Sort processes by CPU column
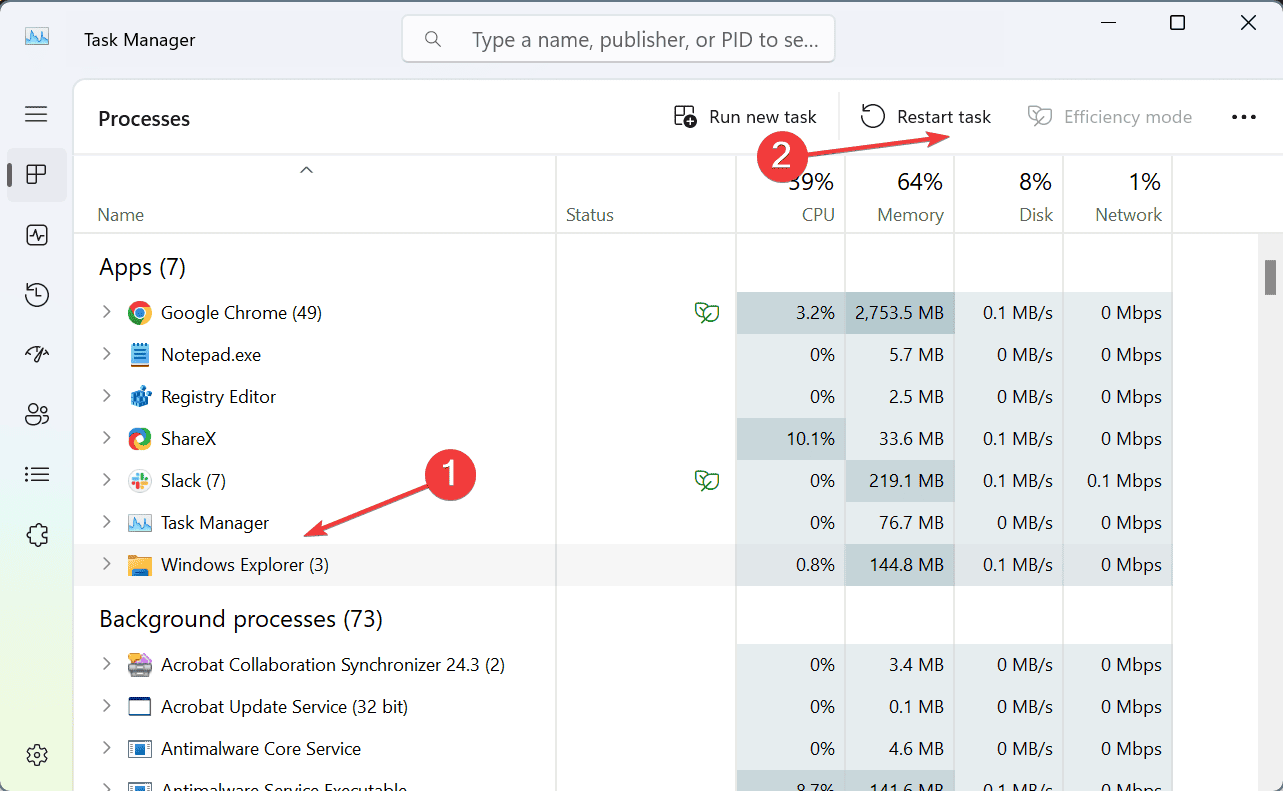The width and height of the screenshot is (1283, 791). (791, 195)
